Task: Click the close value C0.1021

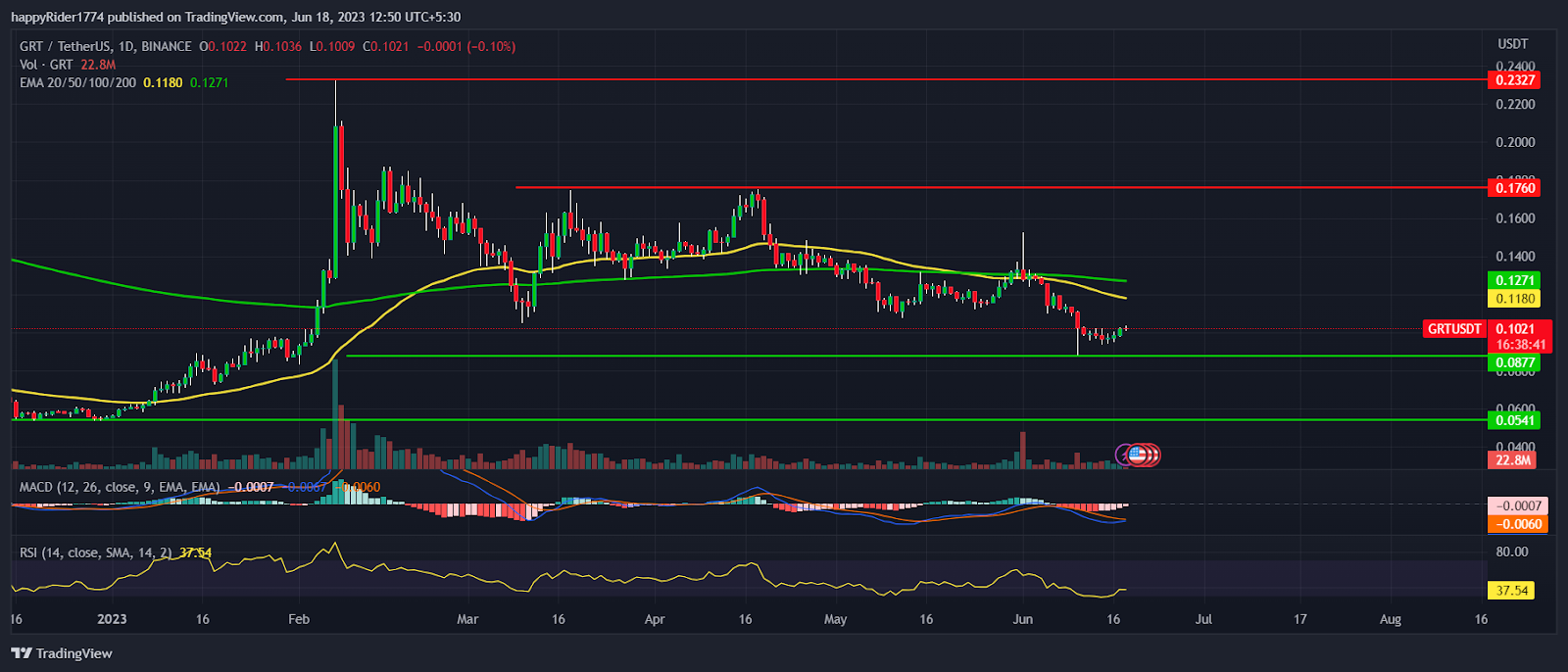Action: 386,46
